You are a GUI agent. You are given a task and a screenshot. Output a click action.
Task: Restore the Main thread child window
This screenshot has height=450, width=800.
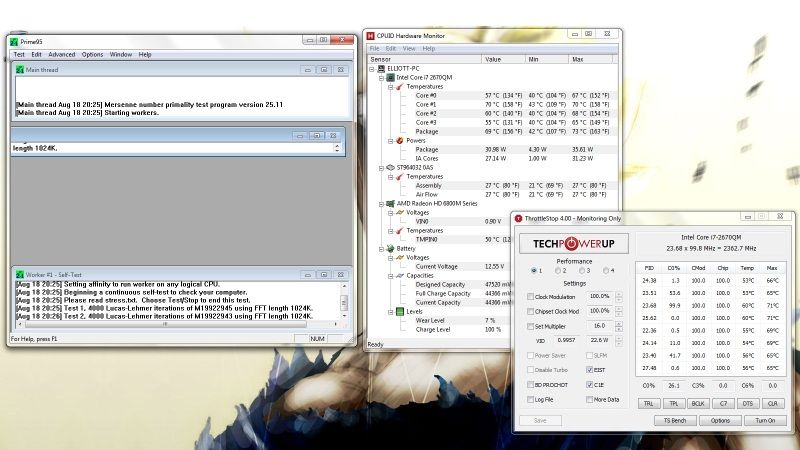pos(324,69)
